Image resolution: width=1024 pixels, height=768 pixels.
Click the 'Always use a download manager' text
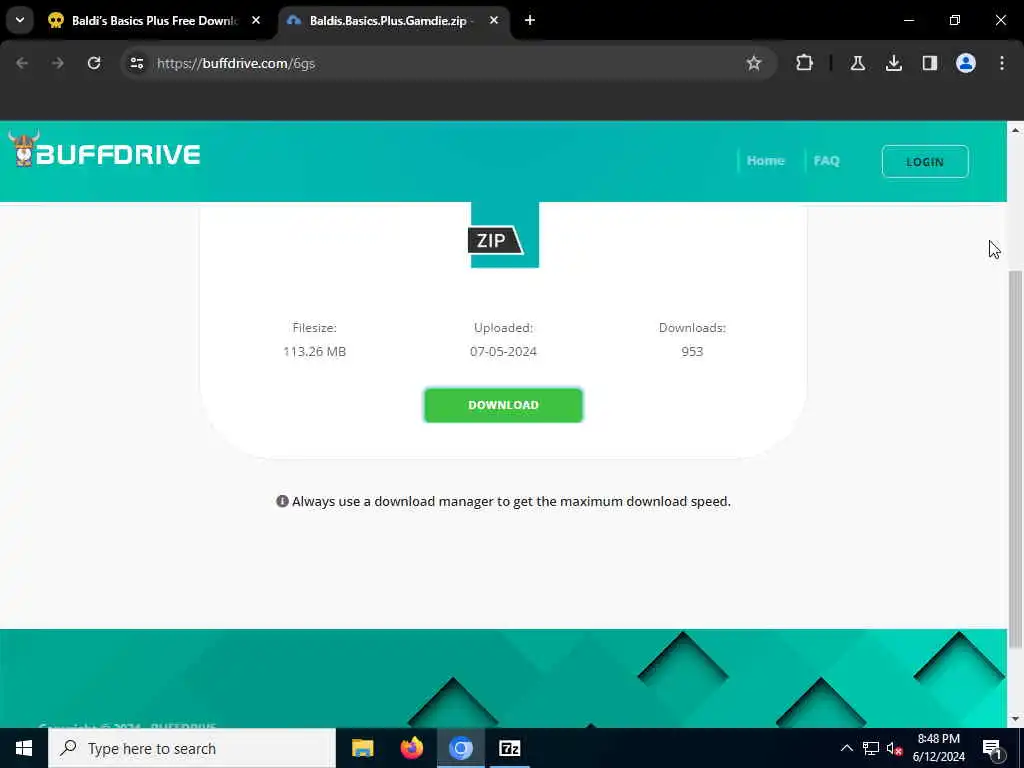[x=511, y=502]
